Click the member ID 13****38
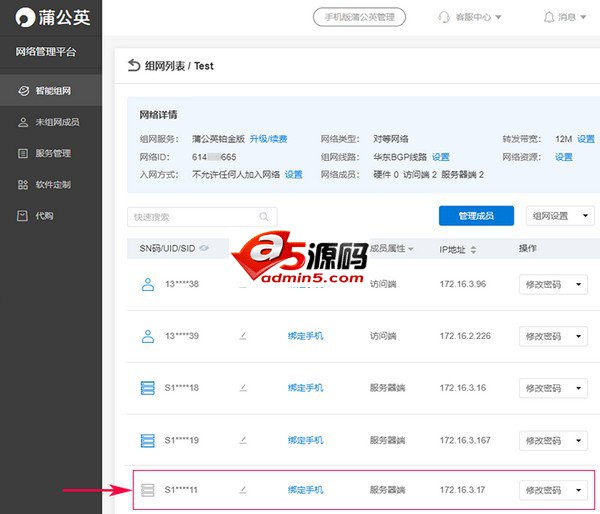 pyautogui.click(x=182, y=284)
